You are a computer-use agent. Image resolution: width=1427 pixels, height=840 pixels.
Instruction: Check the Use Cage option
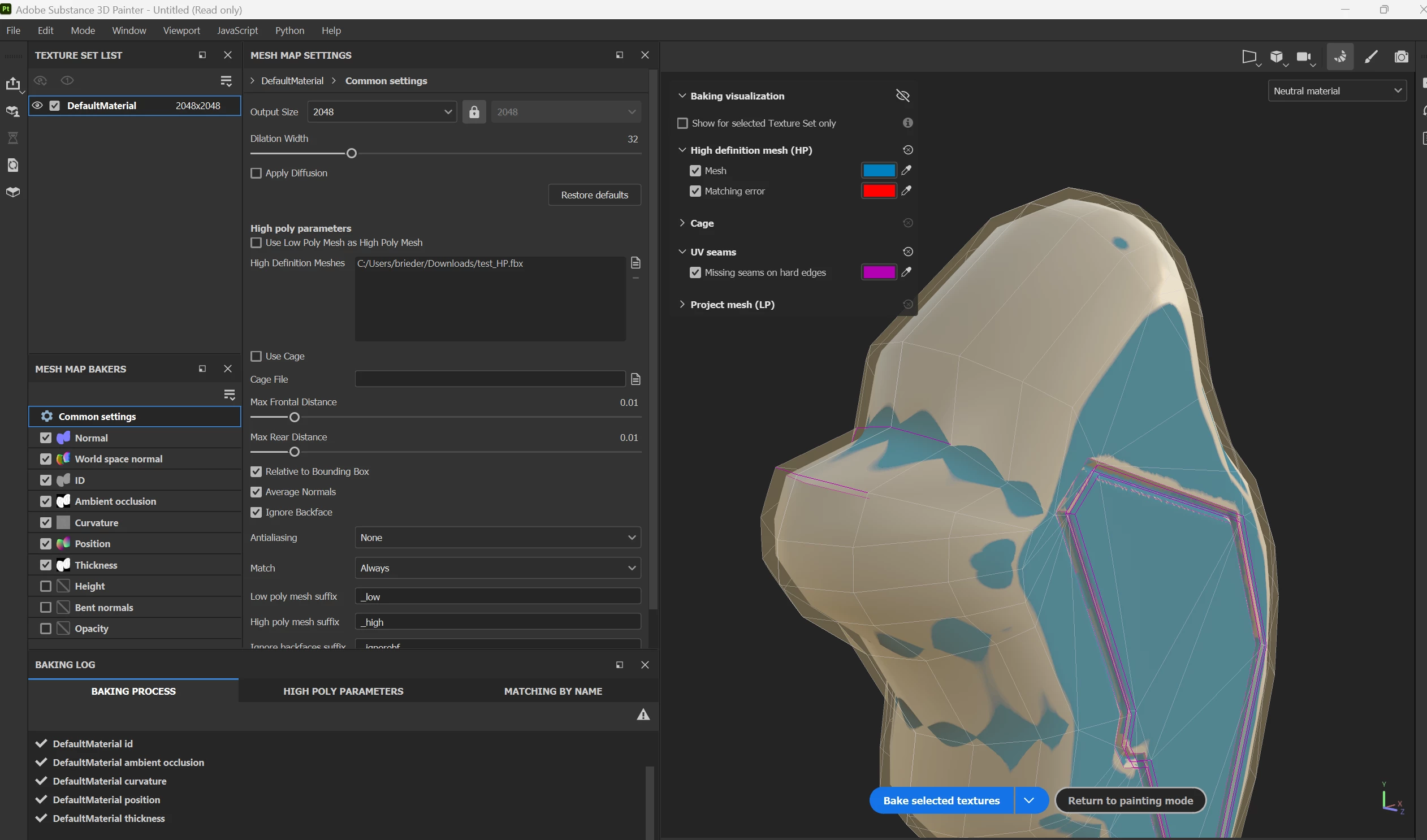point(256,356)
